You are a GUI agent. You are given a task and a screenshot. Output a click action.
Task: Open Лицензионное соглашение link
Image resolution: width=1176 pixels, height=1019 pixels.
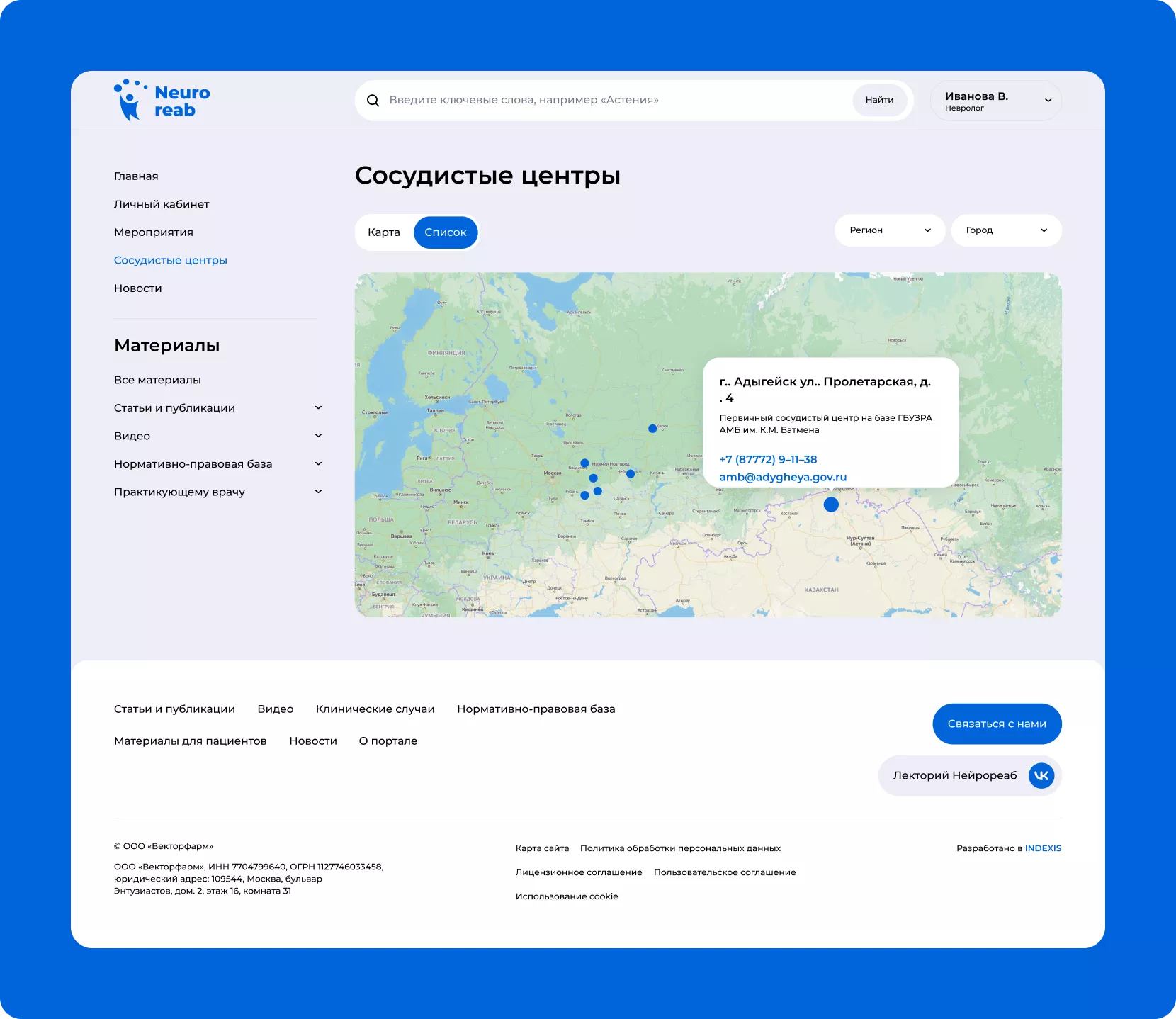click(579, 872)
